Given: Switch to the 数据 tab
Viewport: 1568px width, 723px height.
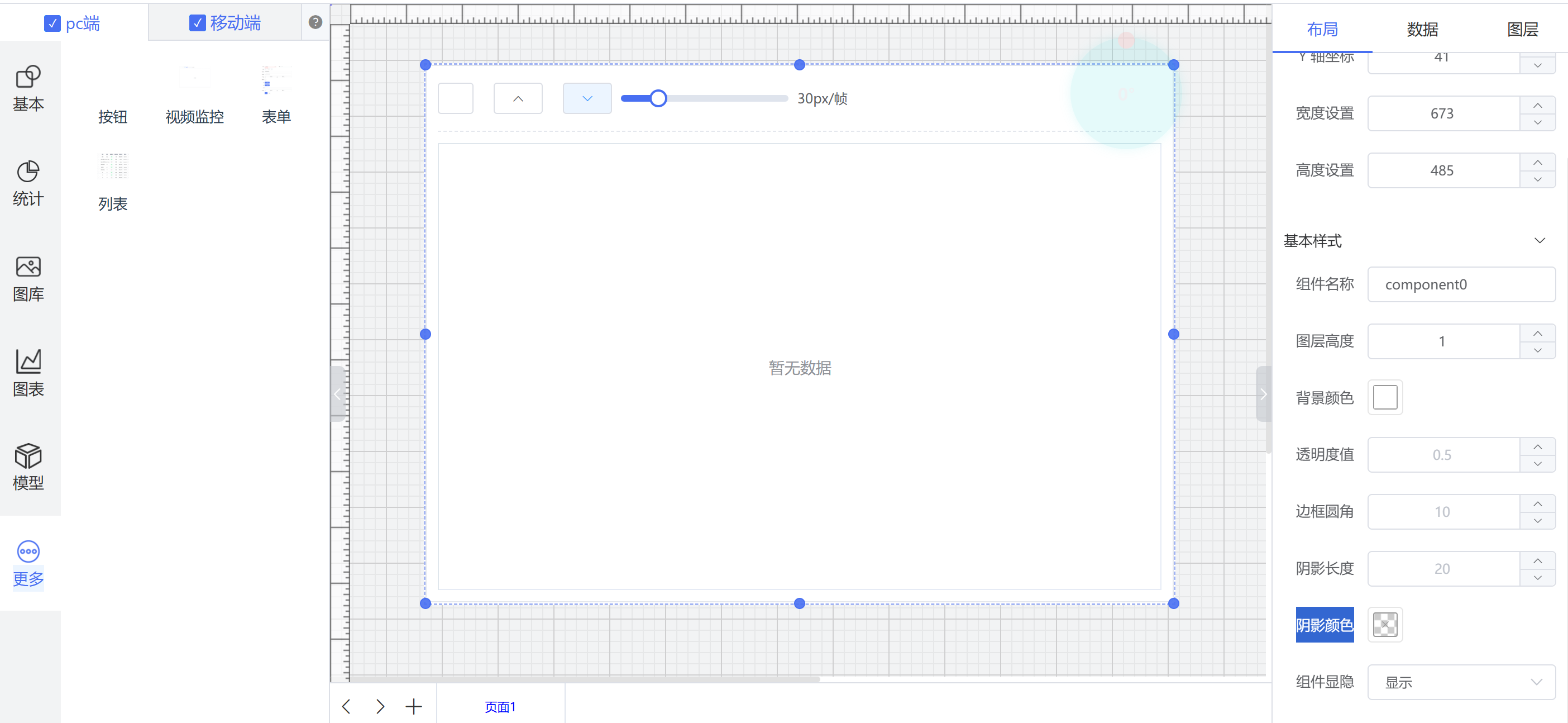Looking at the screenshot, I should 1422,28.
